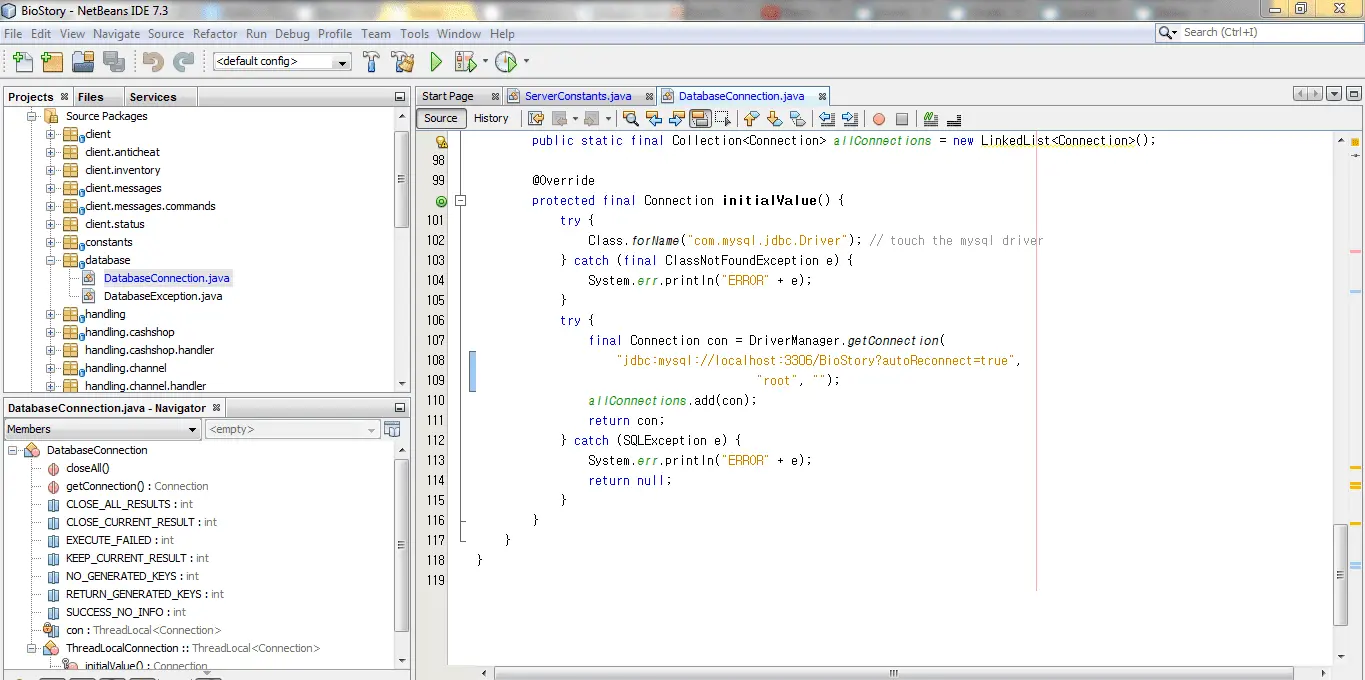
Task: Close the Projects panel tab
Action: [x=64, y=97]
